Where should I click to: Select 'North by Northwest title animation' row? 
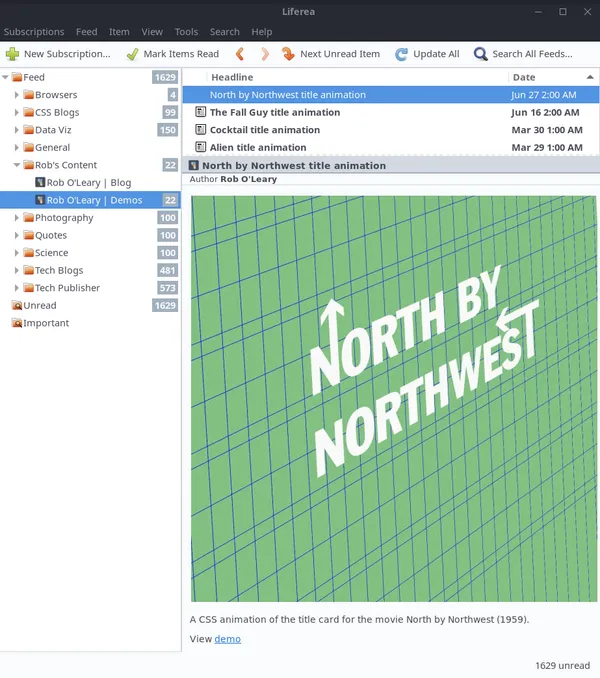tap(391, 95)
